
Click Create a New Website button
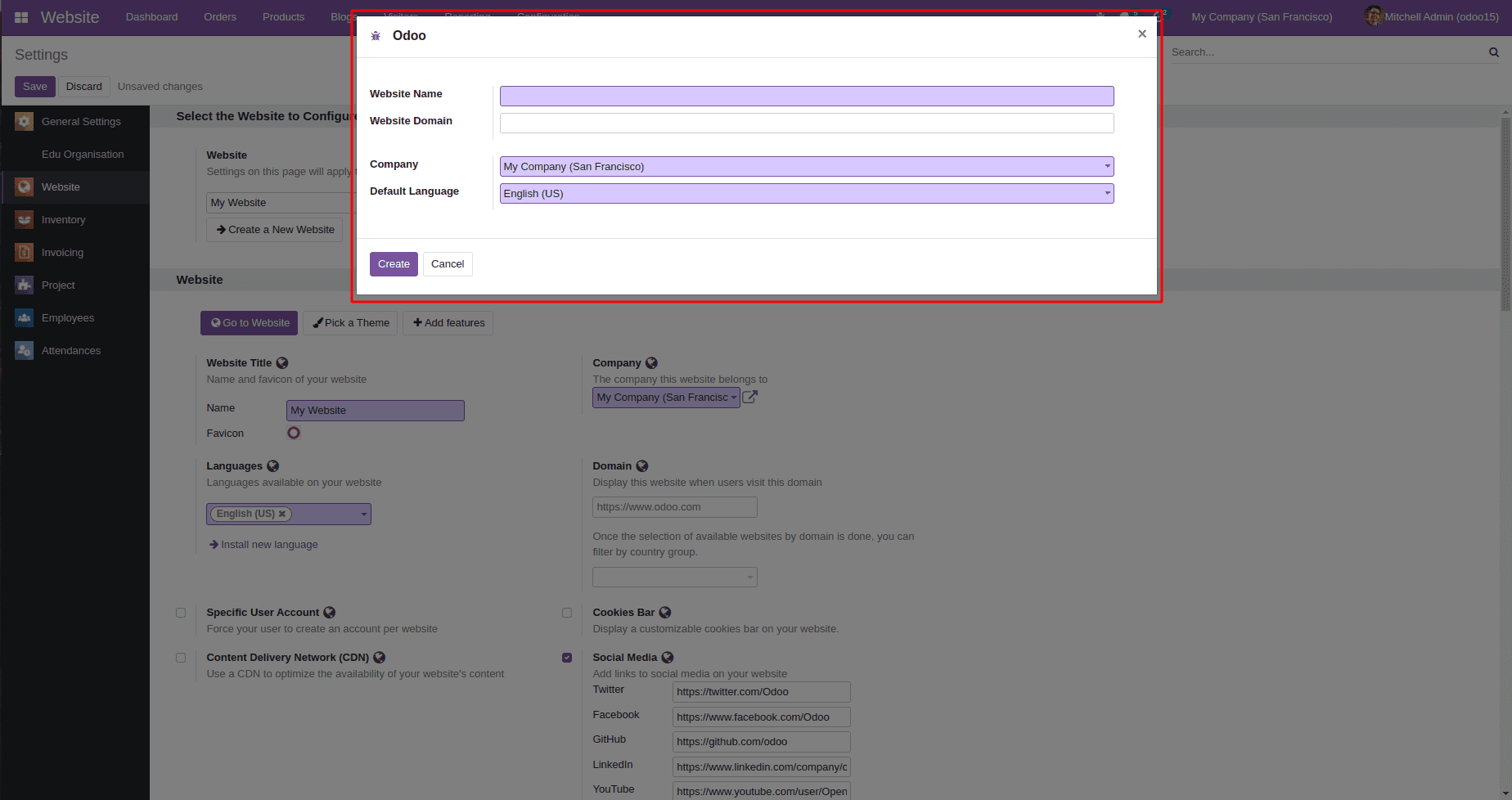pyautogui.click(x=275, y=230)
